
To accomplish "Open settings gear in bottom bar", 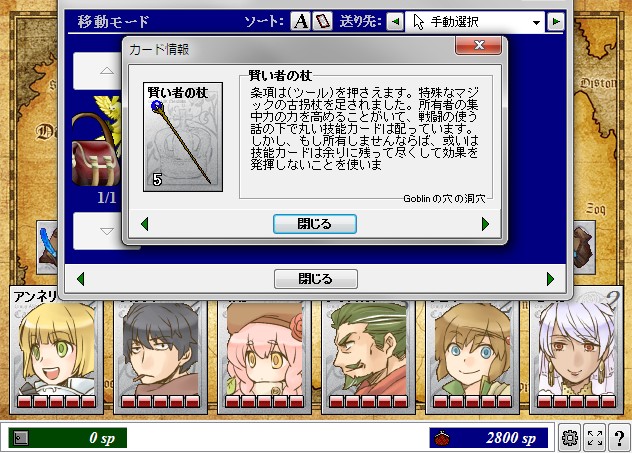I will click(570, 438).
